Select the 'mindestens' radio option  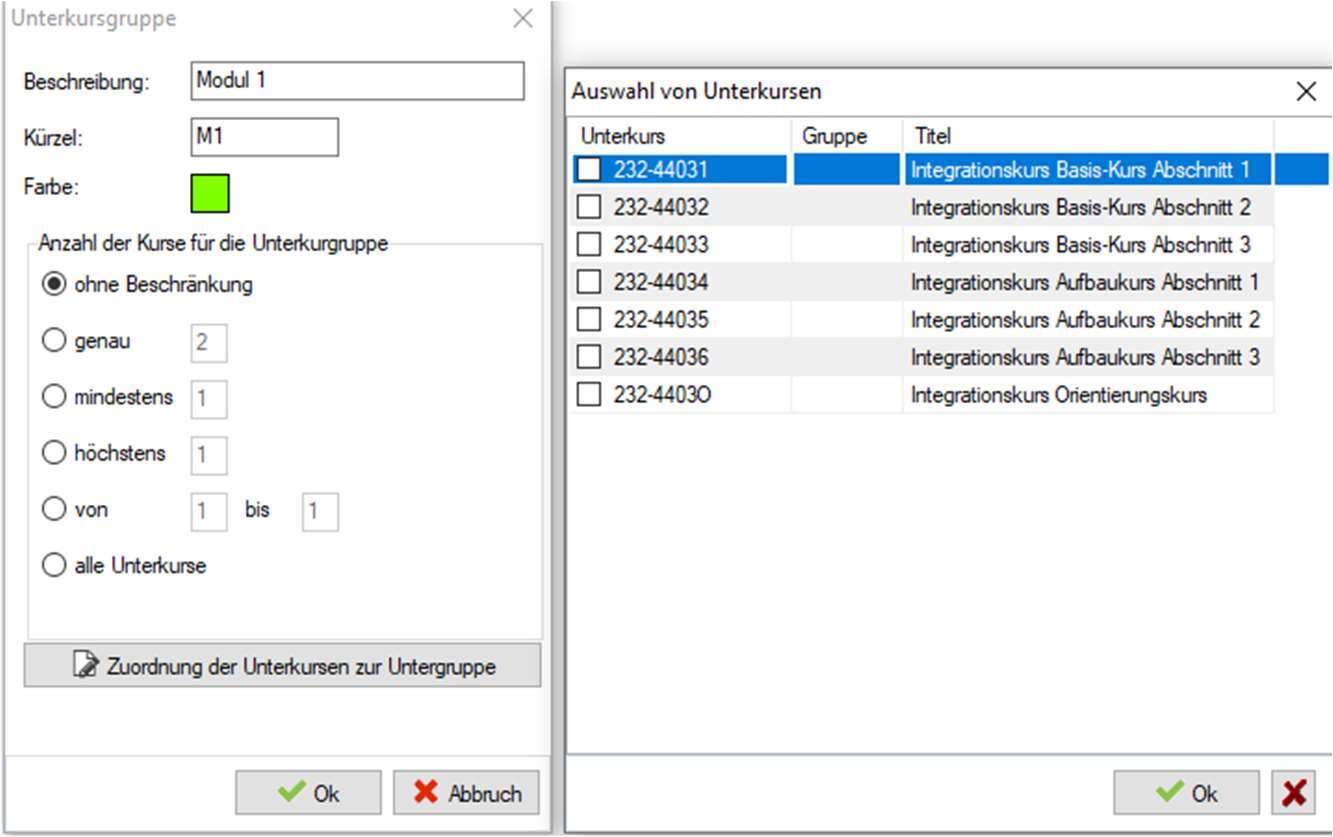(108, 397)
